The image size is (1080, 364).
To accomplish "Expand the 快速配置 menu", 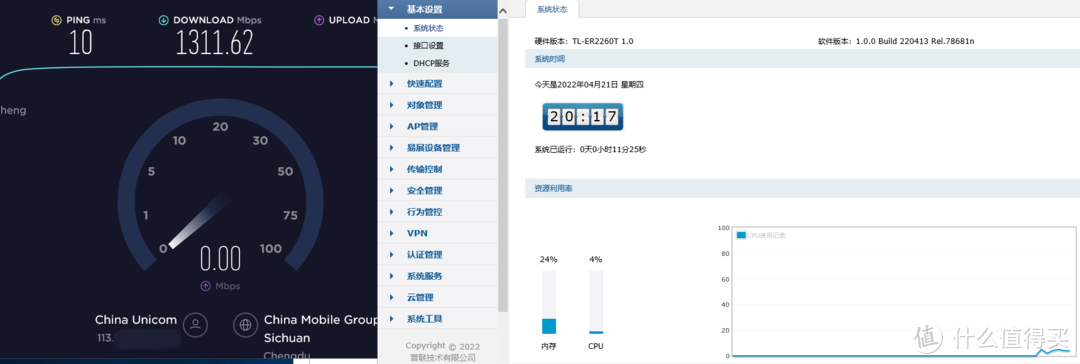I will (x=437, y=83).
